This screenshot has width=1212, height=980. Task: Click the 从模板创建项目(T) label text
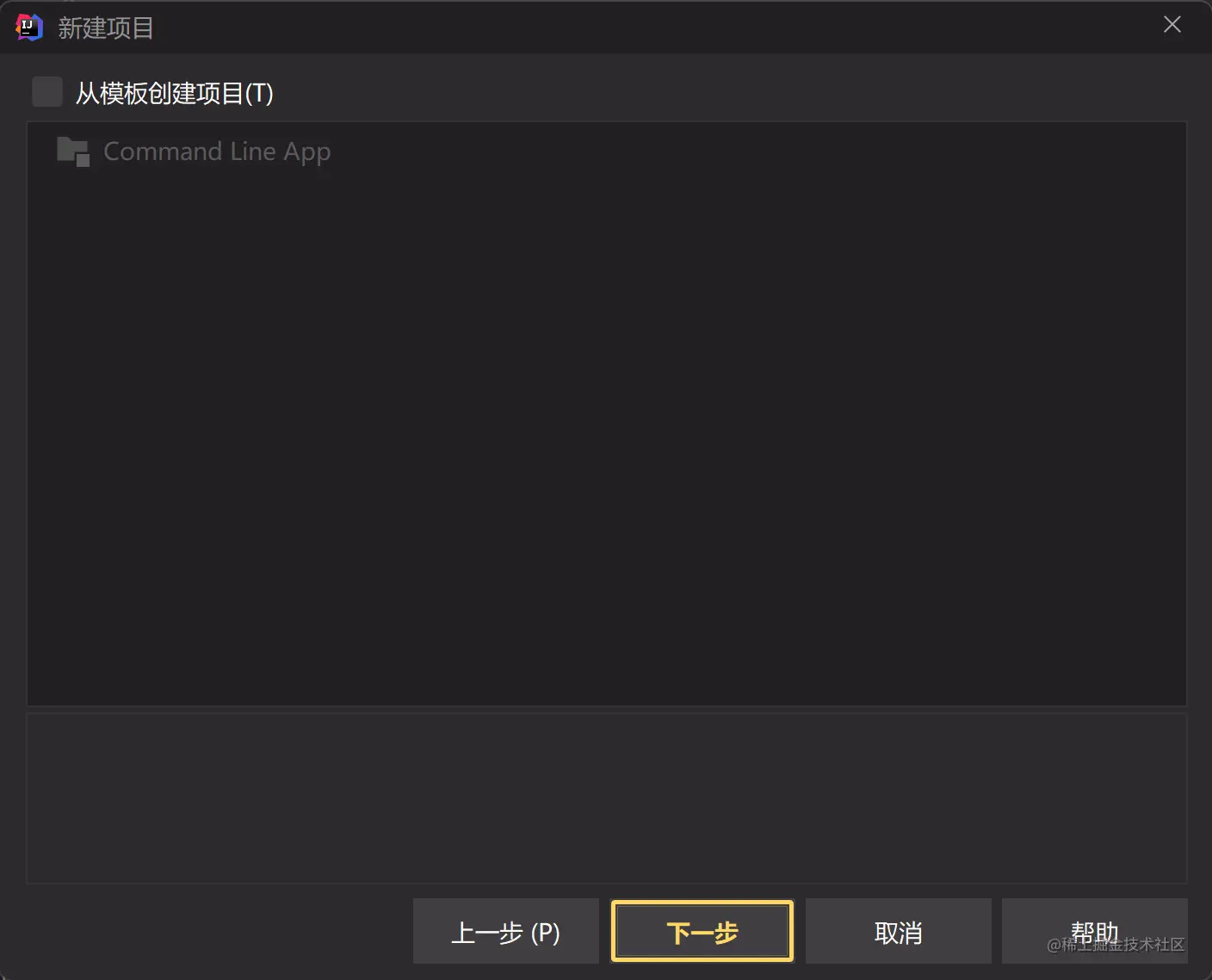[175, 93]
